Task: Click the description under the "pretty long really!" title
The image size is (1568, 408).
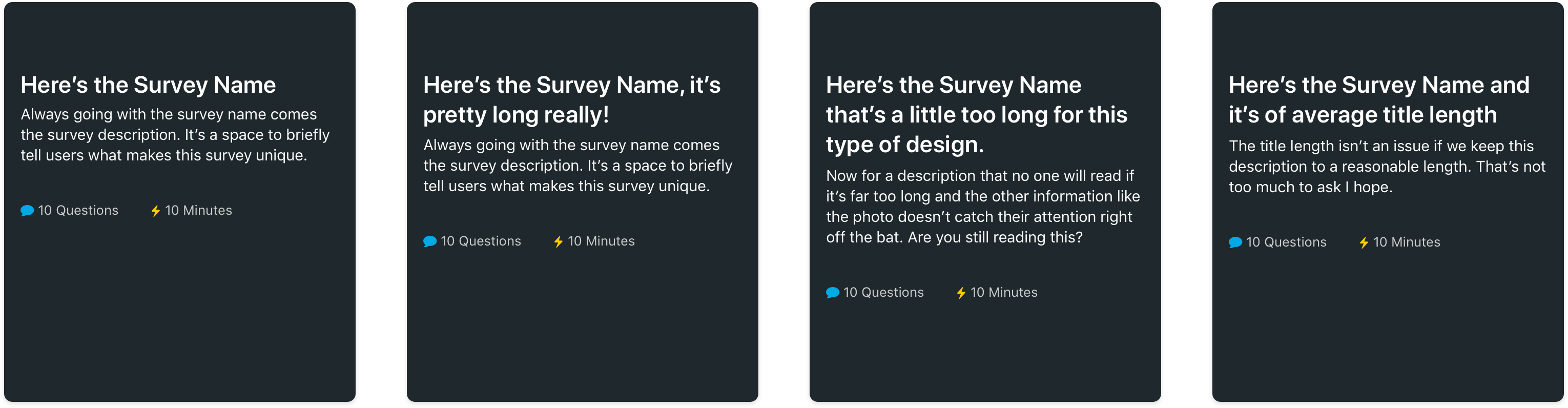Action: coord(577,166)
